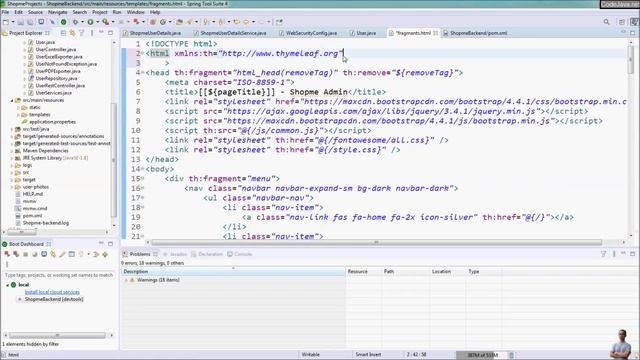Expand Warnings (18 items) group

(x=126, y=280)
